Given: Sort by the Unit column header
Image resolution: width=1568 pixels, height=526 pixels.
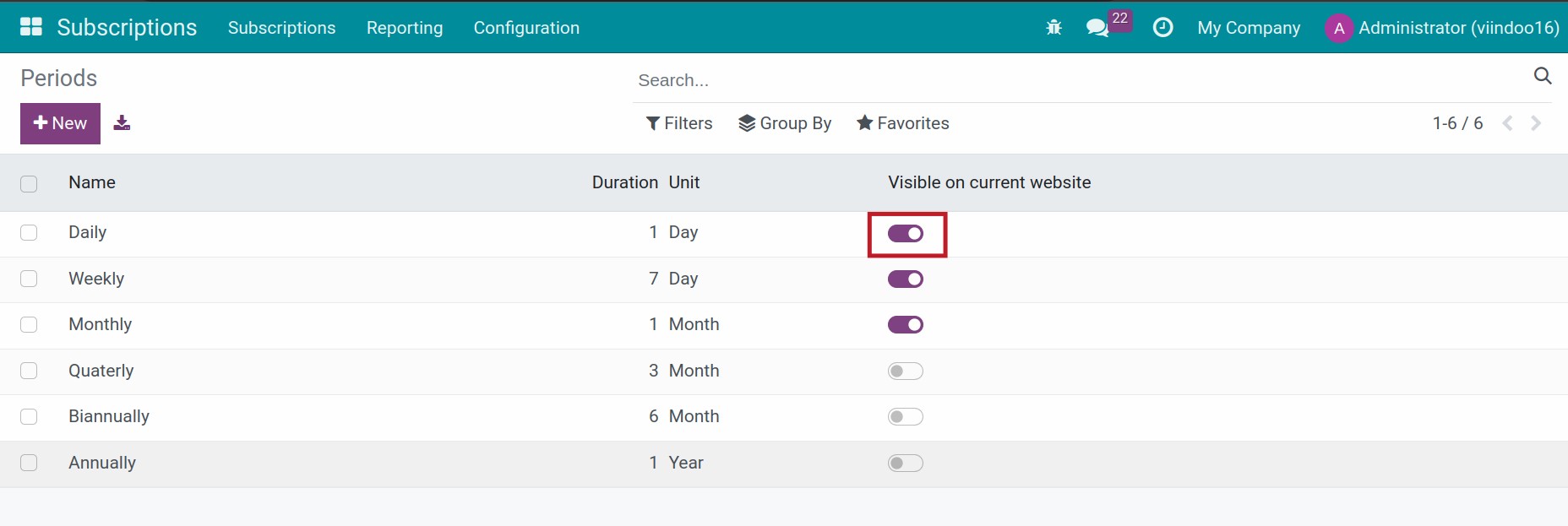Looking at the screenshot, I should (x=684, y=182).
